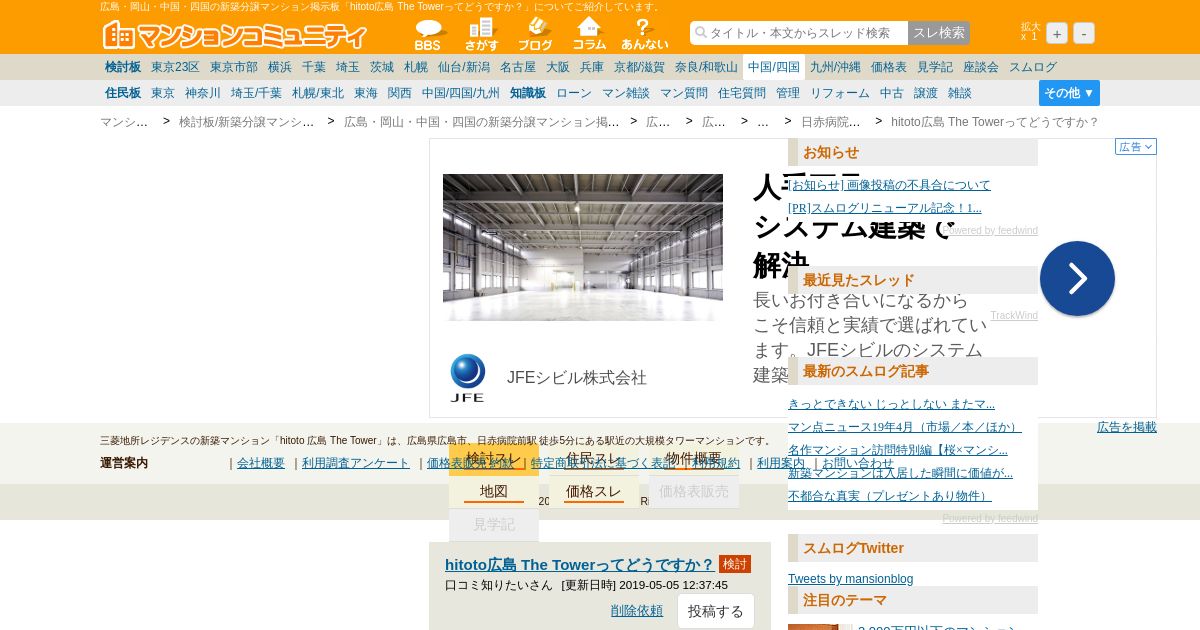Open 会社概要 footer link

(261, 463)
